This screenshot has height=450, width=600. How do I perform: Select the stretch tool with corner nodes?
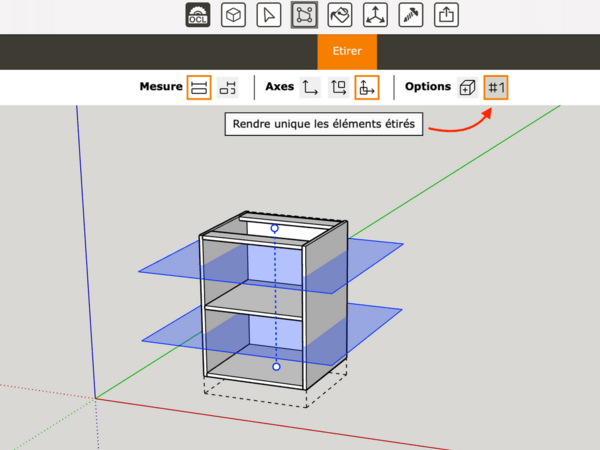[304, 15]
